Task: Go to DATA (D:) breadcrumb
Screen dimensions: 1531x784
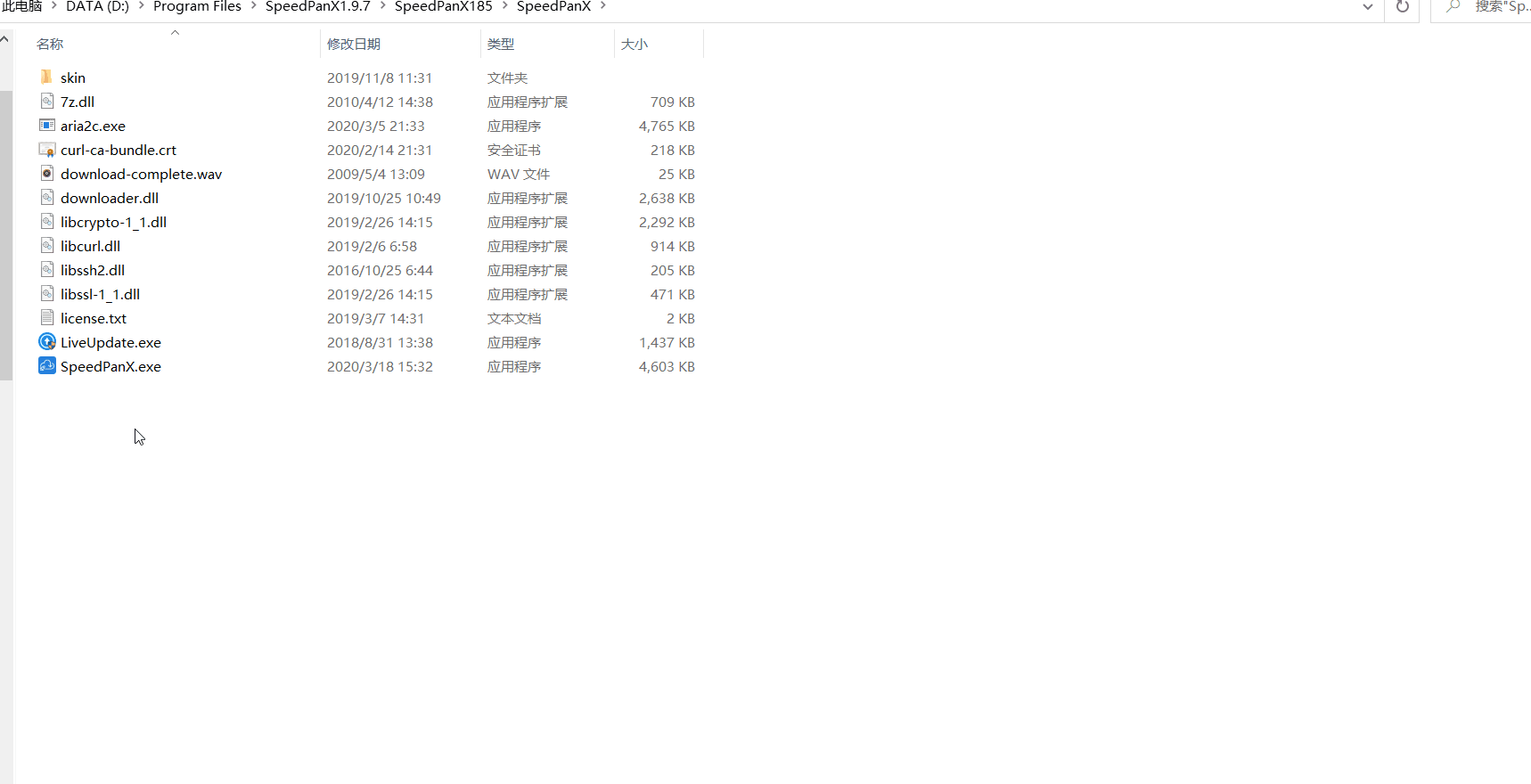Action: coord(97,5)
